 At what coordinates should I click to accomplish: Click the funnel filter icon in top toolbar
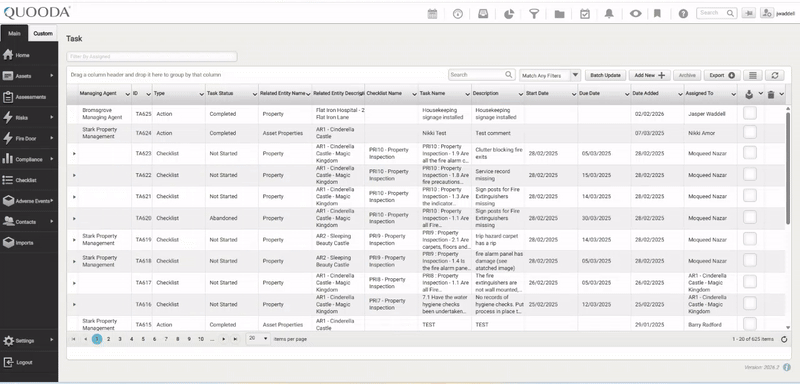(534, 14)
